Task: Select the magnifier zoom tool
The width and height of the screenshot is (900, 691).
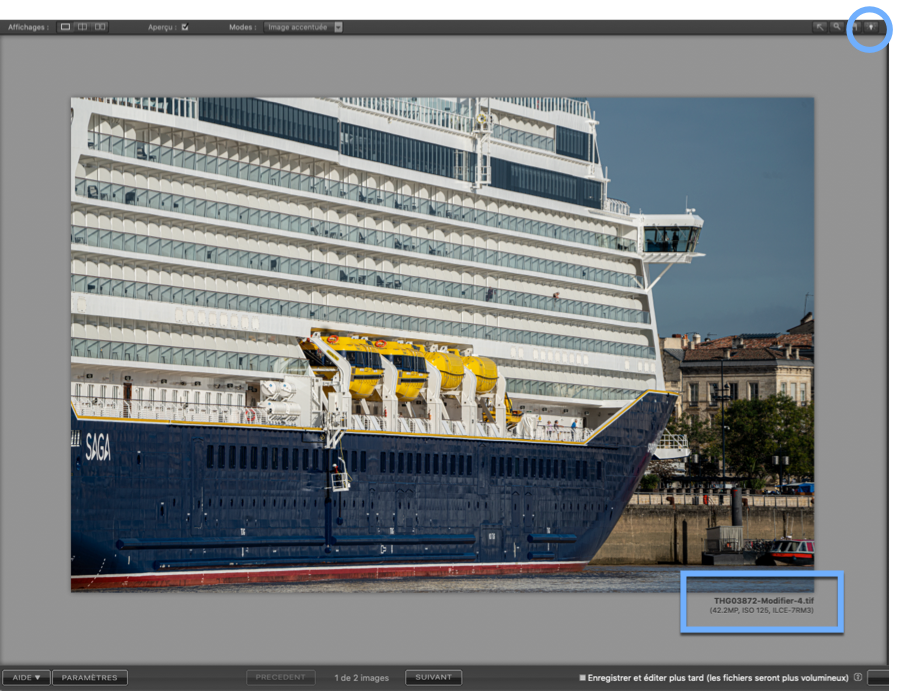Action: [837, 27]
